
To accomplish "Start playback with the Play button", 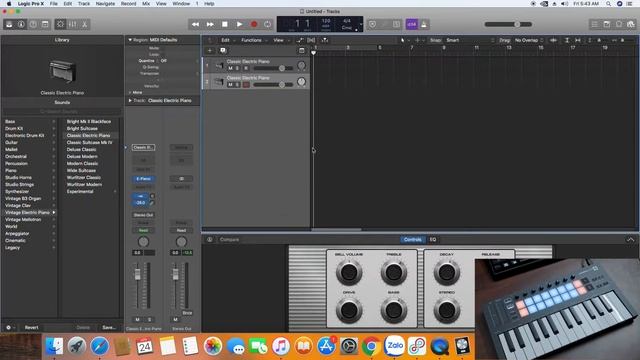I will click(x=239, y=24).
